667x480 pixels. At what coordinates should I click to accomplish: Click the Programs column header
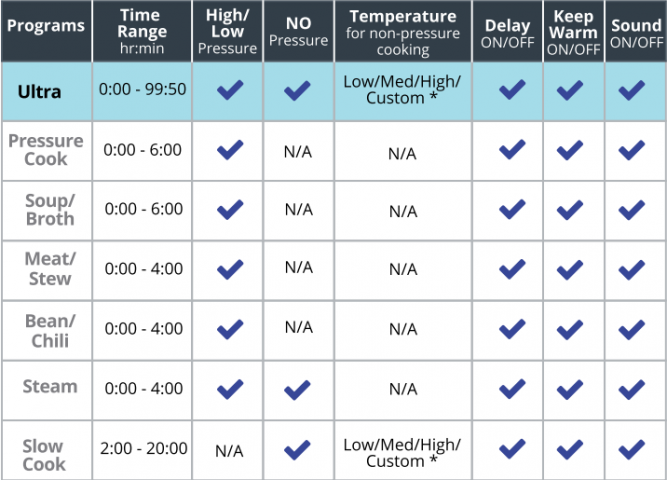pos(46,26)
